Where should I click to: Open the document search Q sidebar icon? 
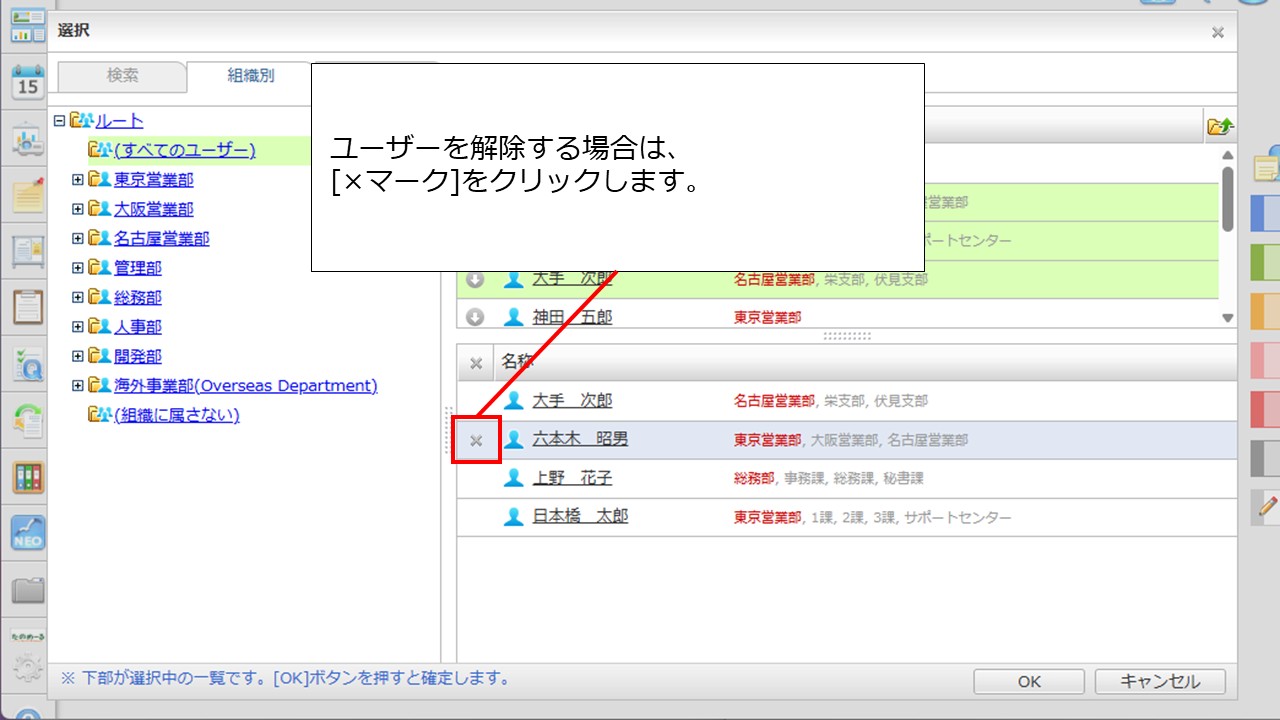coord(28,364)
